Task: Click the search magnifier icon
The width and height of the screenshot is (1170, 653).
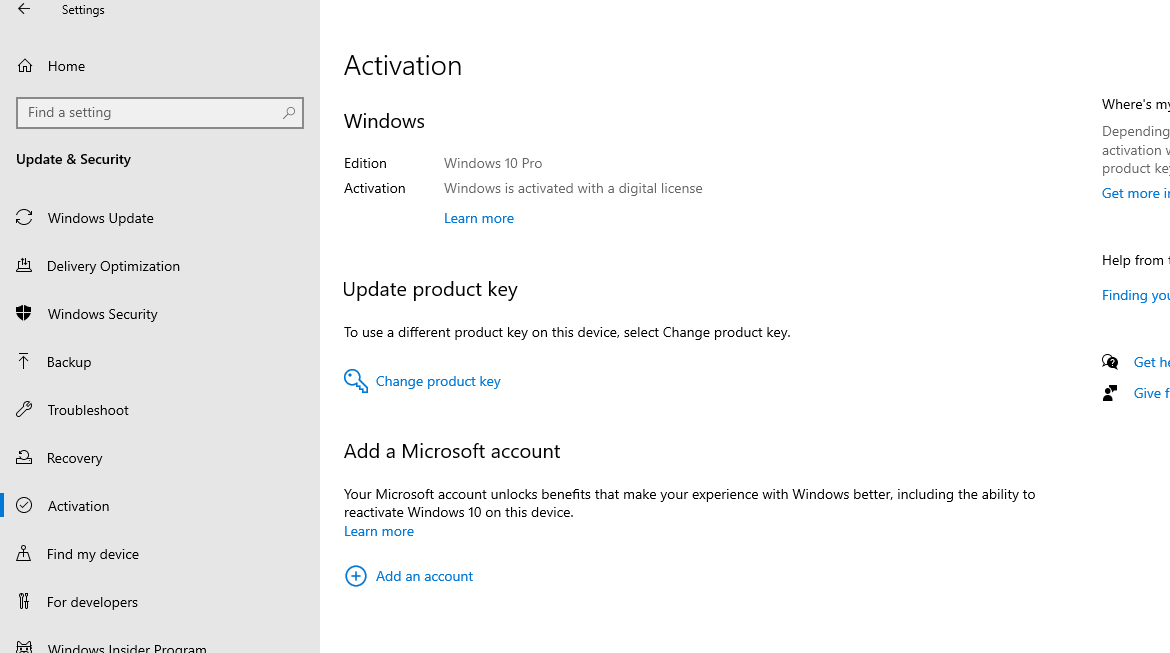Action: [289, 113]
